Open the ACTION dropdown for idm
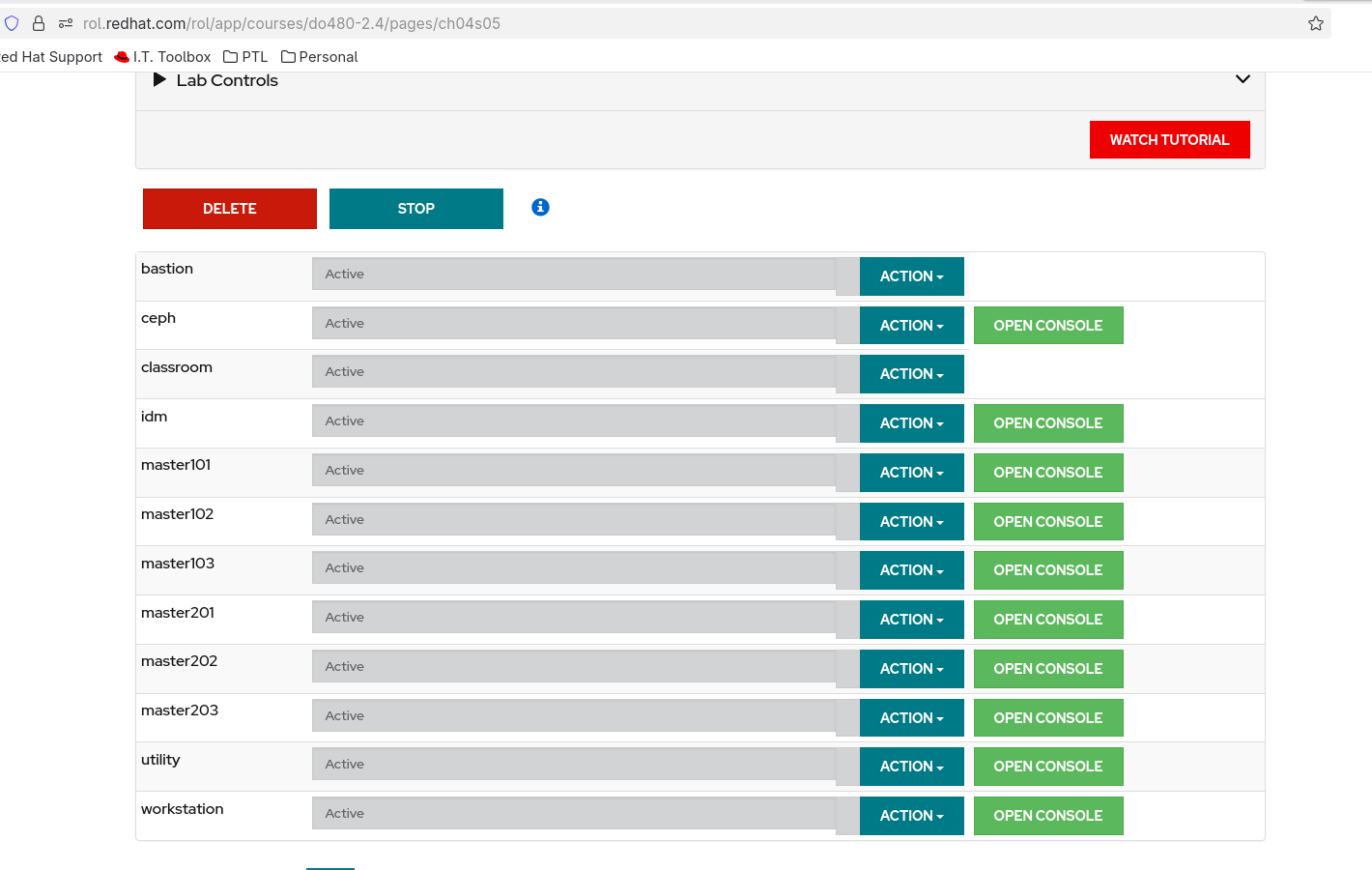 [911, 423]
